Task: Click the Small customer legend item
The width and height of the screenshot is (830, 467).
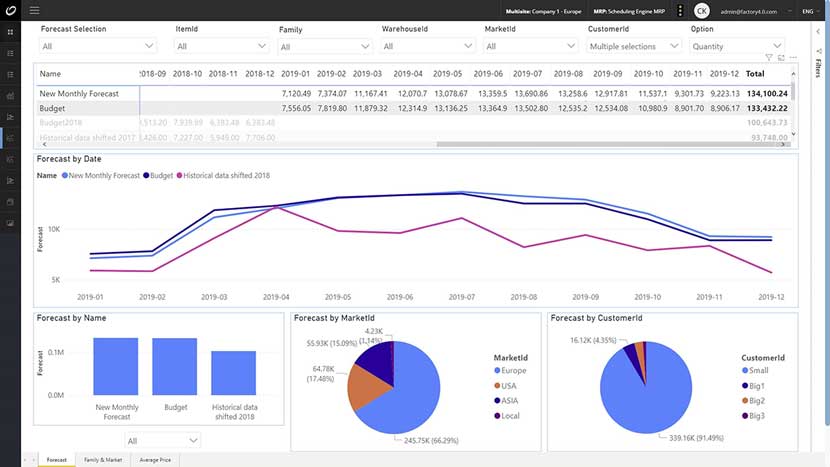Action: [755, 370]
